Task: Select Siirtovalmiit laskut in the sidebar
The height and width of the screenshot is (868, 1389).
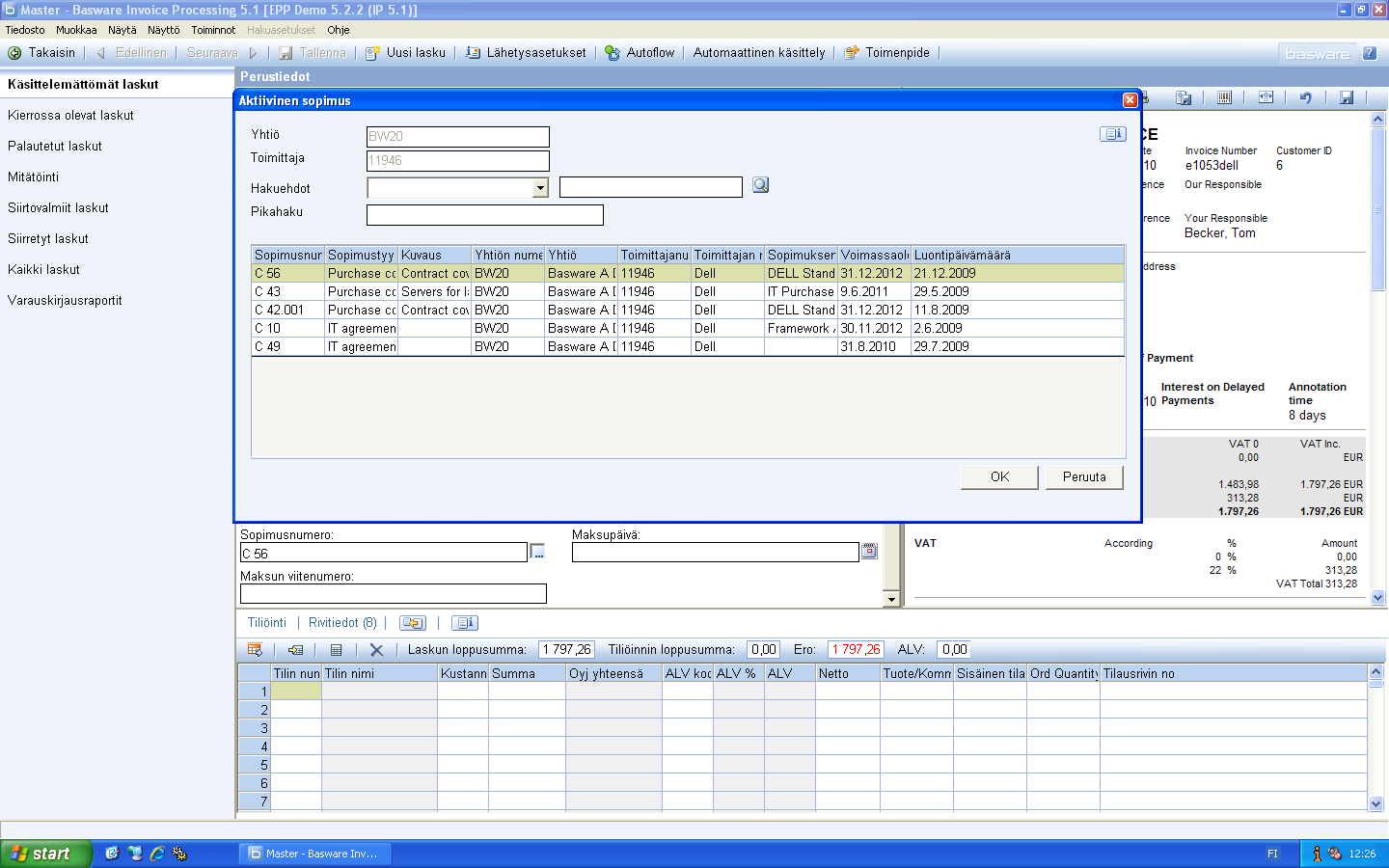Action: point(58,207)
